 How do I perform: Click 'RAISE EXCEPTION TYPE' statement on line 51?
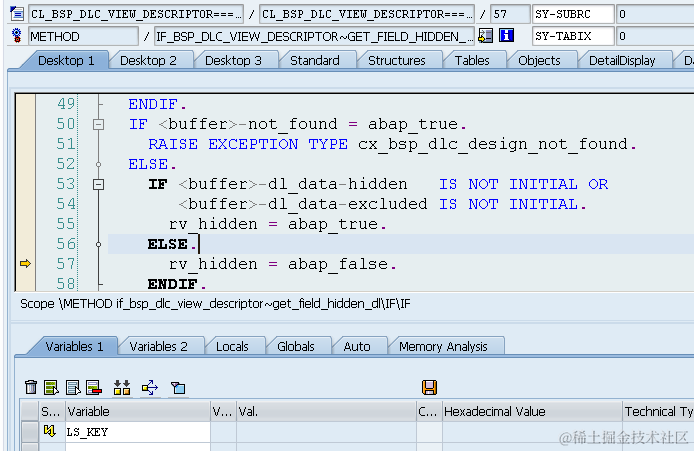[x=248, y=144]
